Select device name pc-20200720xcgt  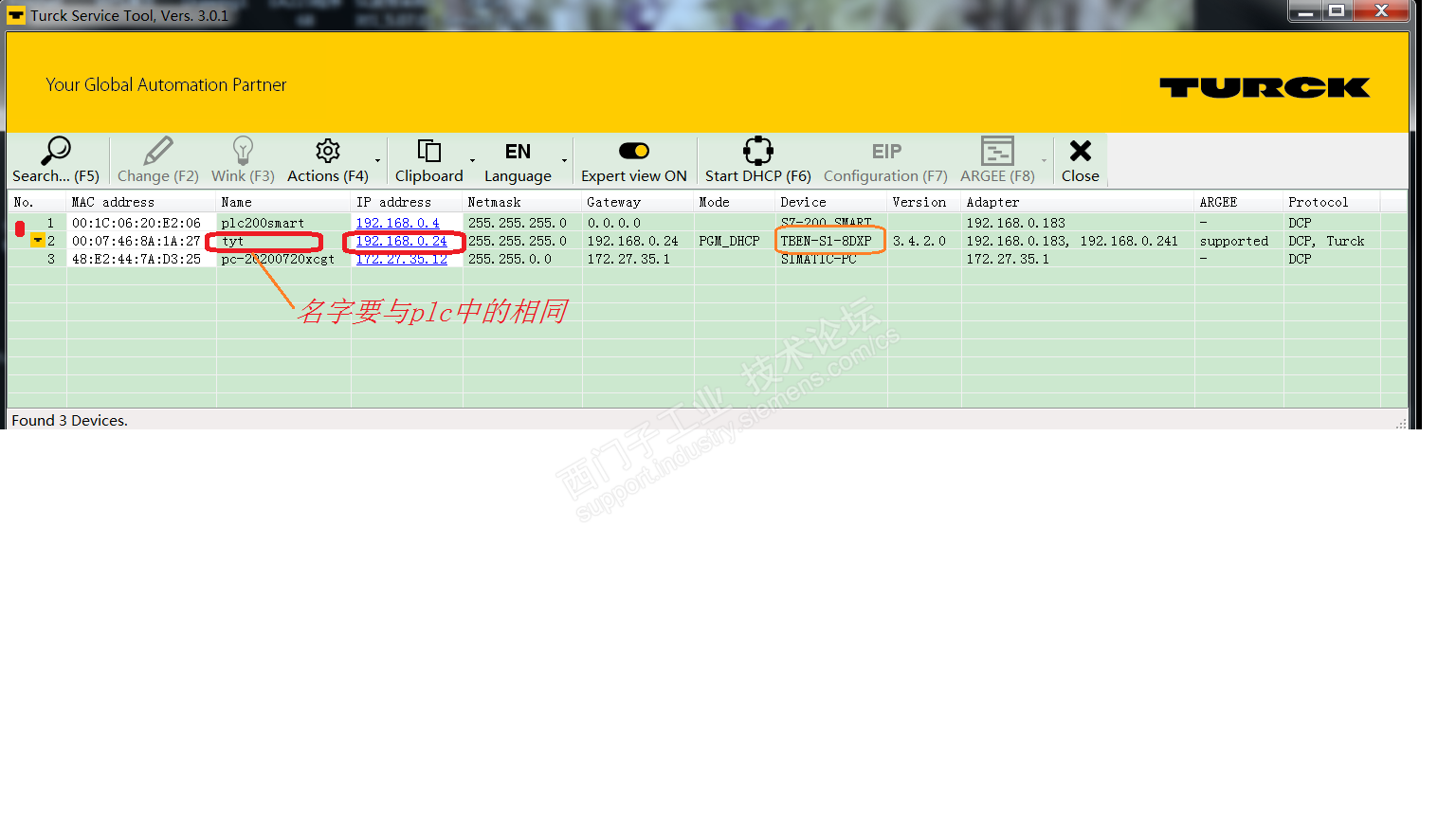coord(278,259)
